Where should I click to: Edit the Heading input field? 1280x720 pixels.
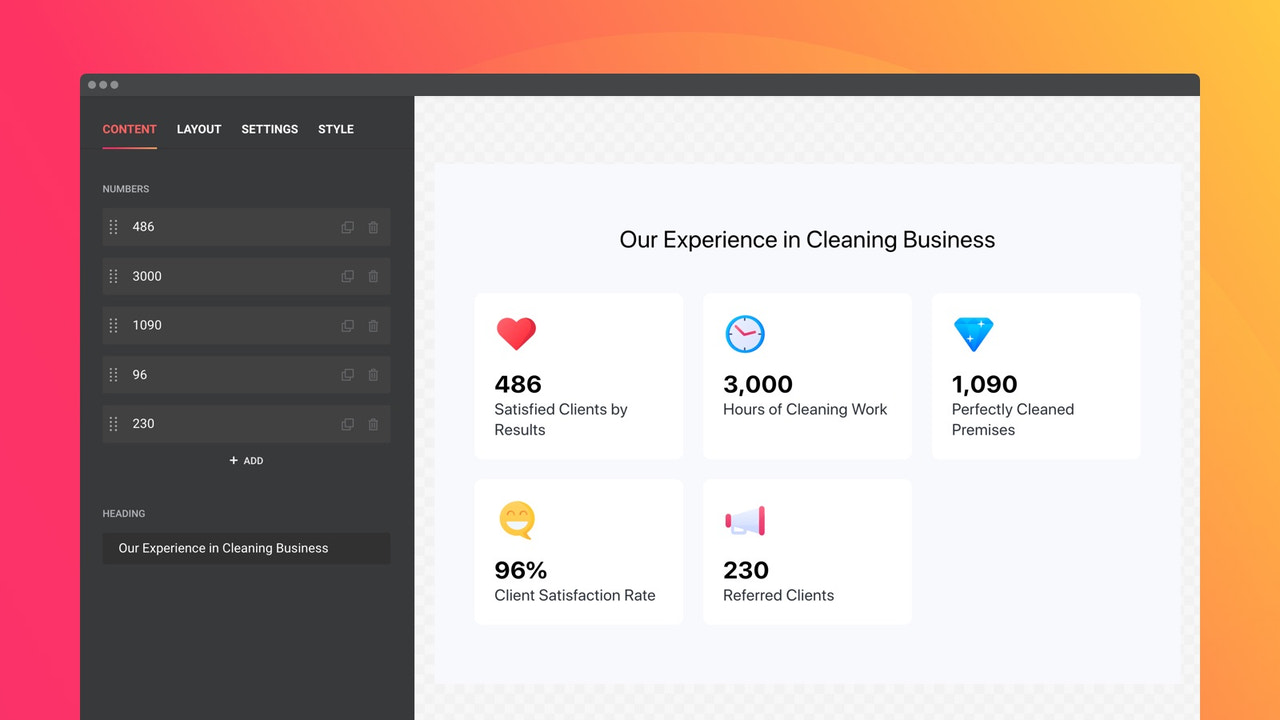click(x=246, y=548)
